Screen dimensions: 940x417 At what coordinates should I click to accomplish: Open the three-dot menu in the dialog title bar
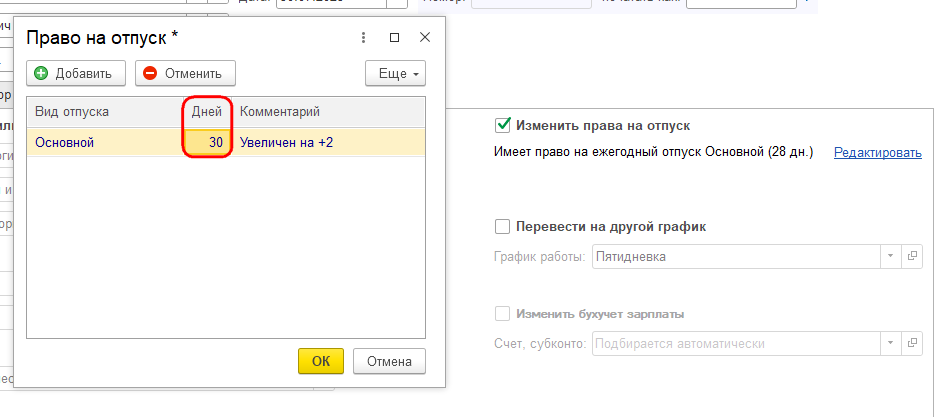pyautogui.click(x=363, y=38)
